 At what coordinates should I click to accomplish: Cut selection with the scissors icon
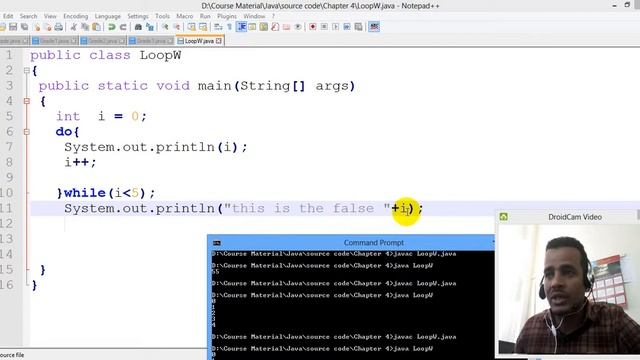point(73,27)
